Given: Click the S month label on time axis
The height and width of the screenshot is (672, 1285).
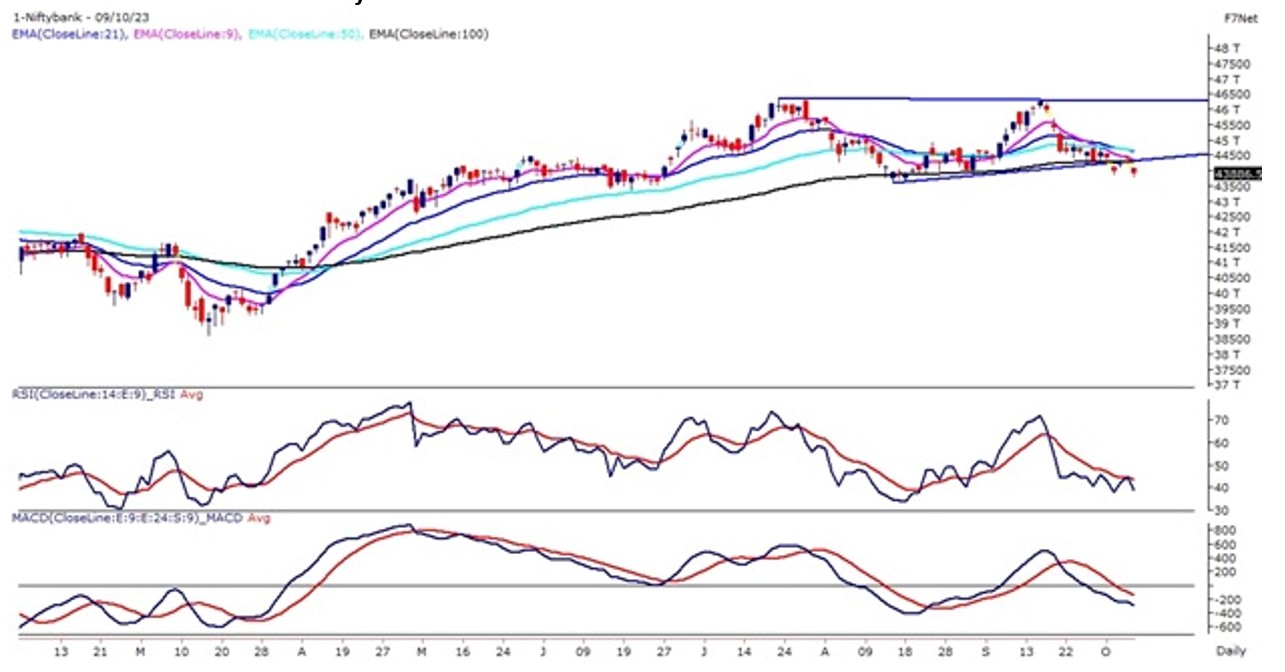Looking at the screenshot, I should 985,651.
